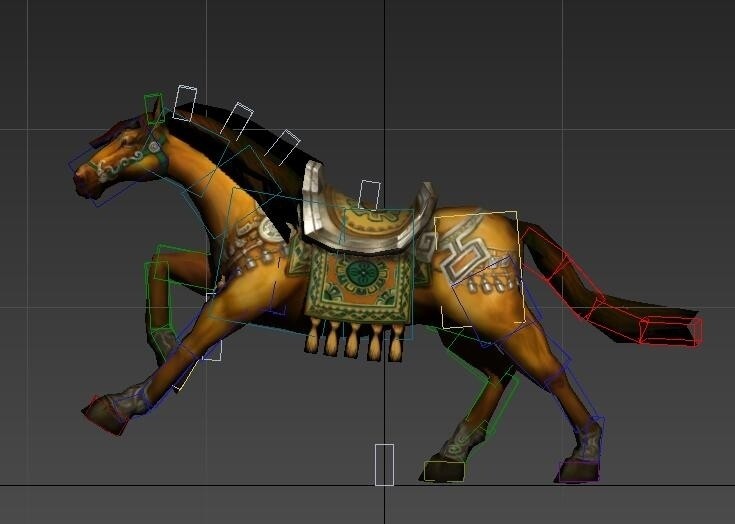This screenshot has height=524, width=735.
Task: Select the red bone on the extended front hoof
Action: pos(106,415)
